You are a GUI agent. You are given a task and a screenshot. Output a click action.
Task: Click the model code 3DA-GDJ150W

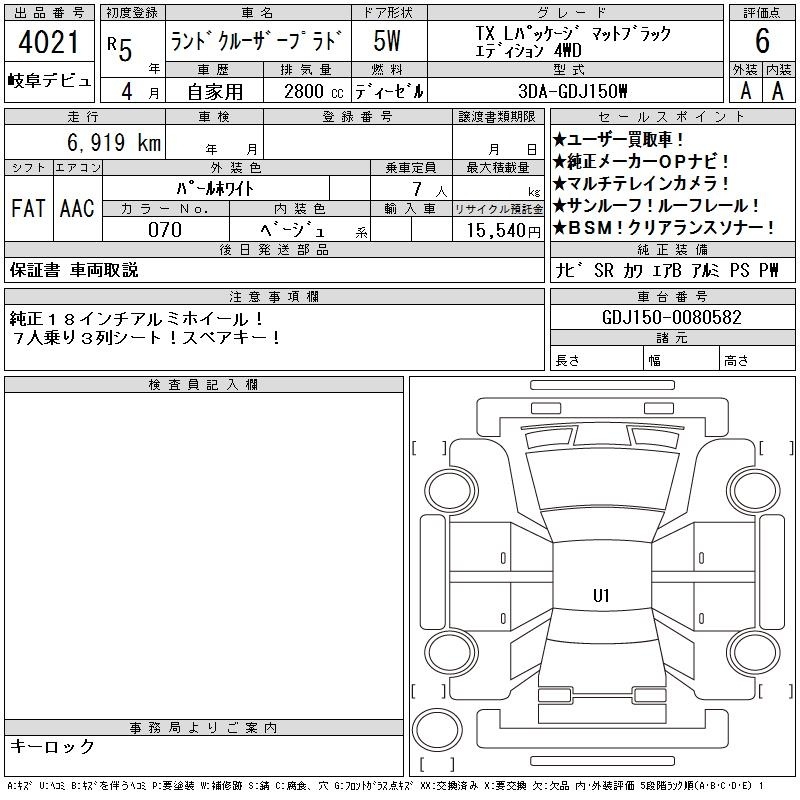click(573, 91)
